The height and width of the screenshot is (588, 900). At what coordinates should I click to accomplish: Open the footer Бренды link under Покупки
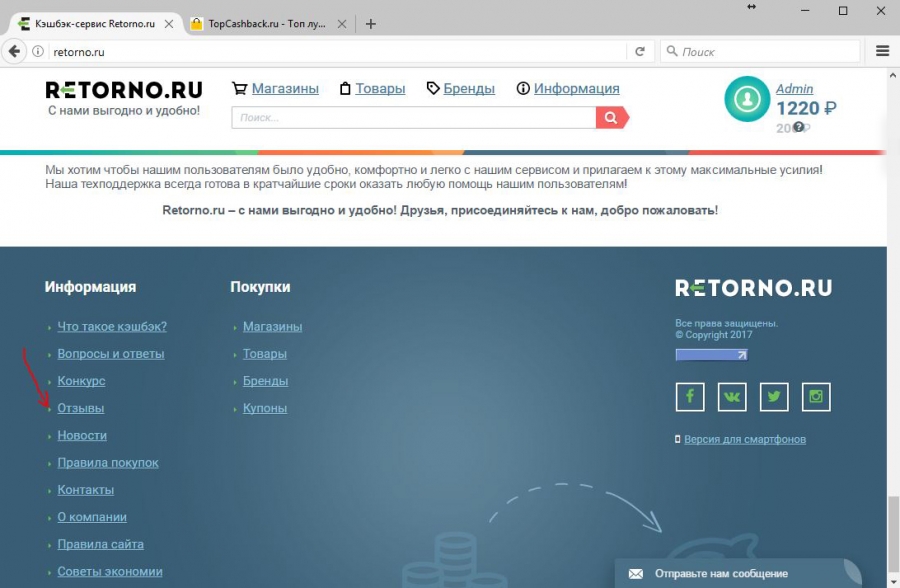[265, 381]
